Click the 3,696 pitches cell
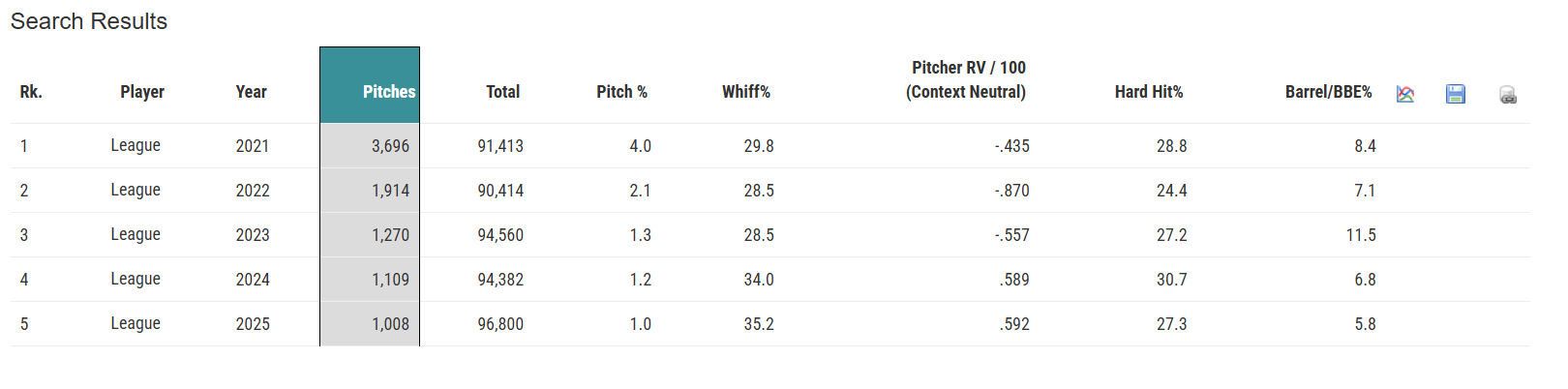The image size is (1568, 389). pyautogui.click(x=390, y=146)
